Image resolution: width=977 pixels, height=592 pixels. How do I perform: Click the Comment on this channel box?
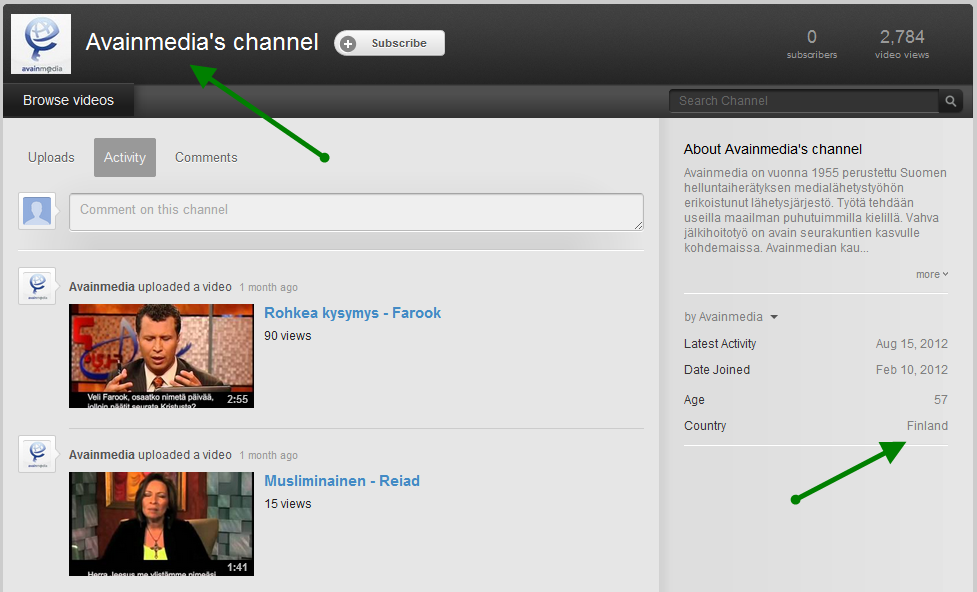click(x=356, y=212)
